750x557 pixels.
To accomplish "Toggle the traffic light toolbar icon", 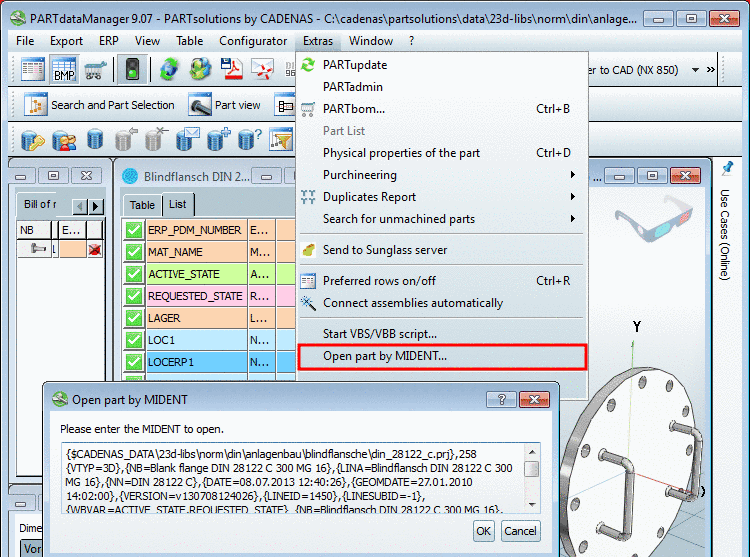I will (132, 69).
